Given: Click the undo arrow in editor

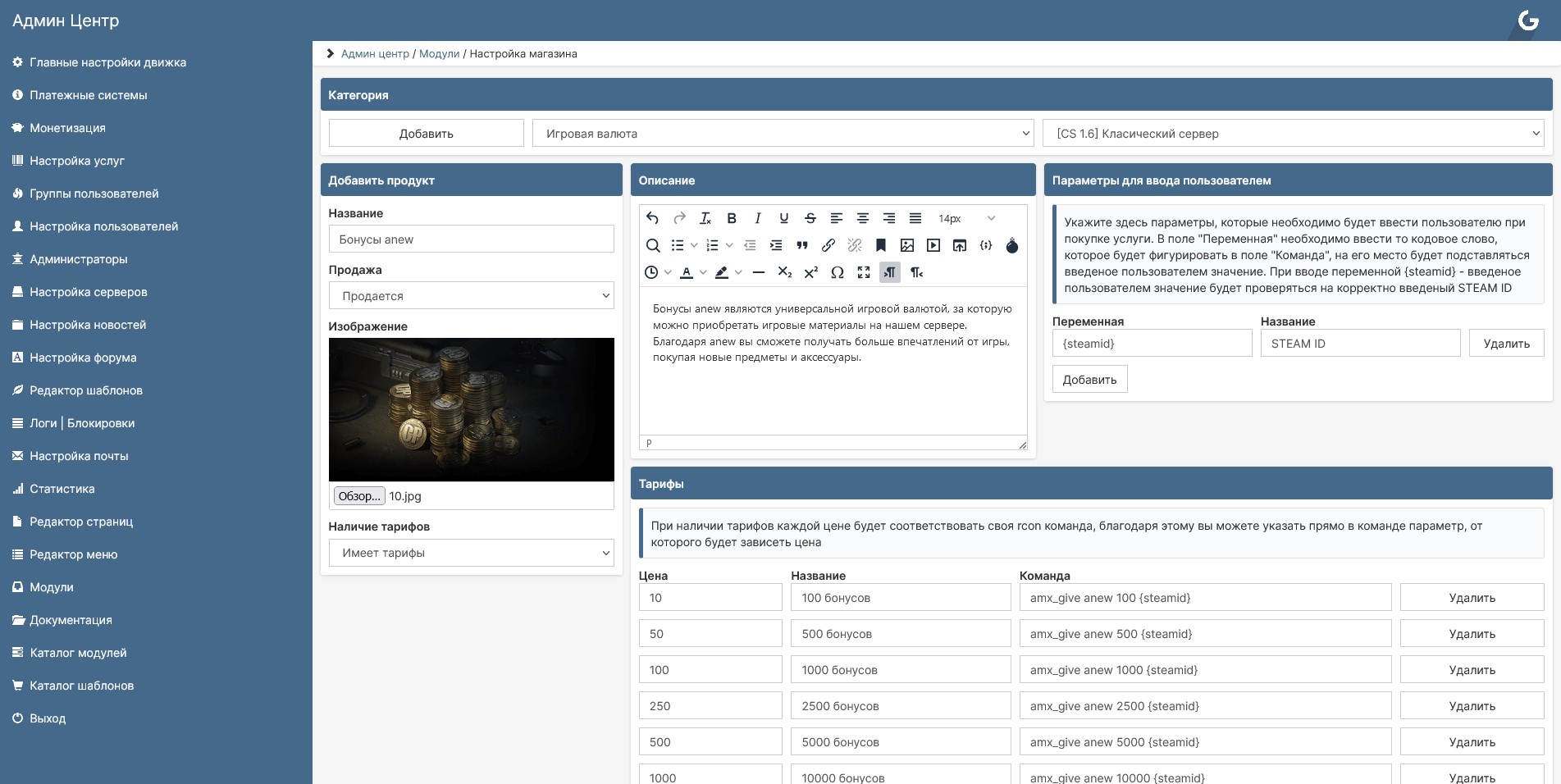Looking at the screenshot, I should [653, 218].
